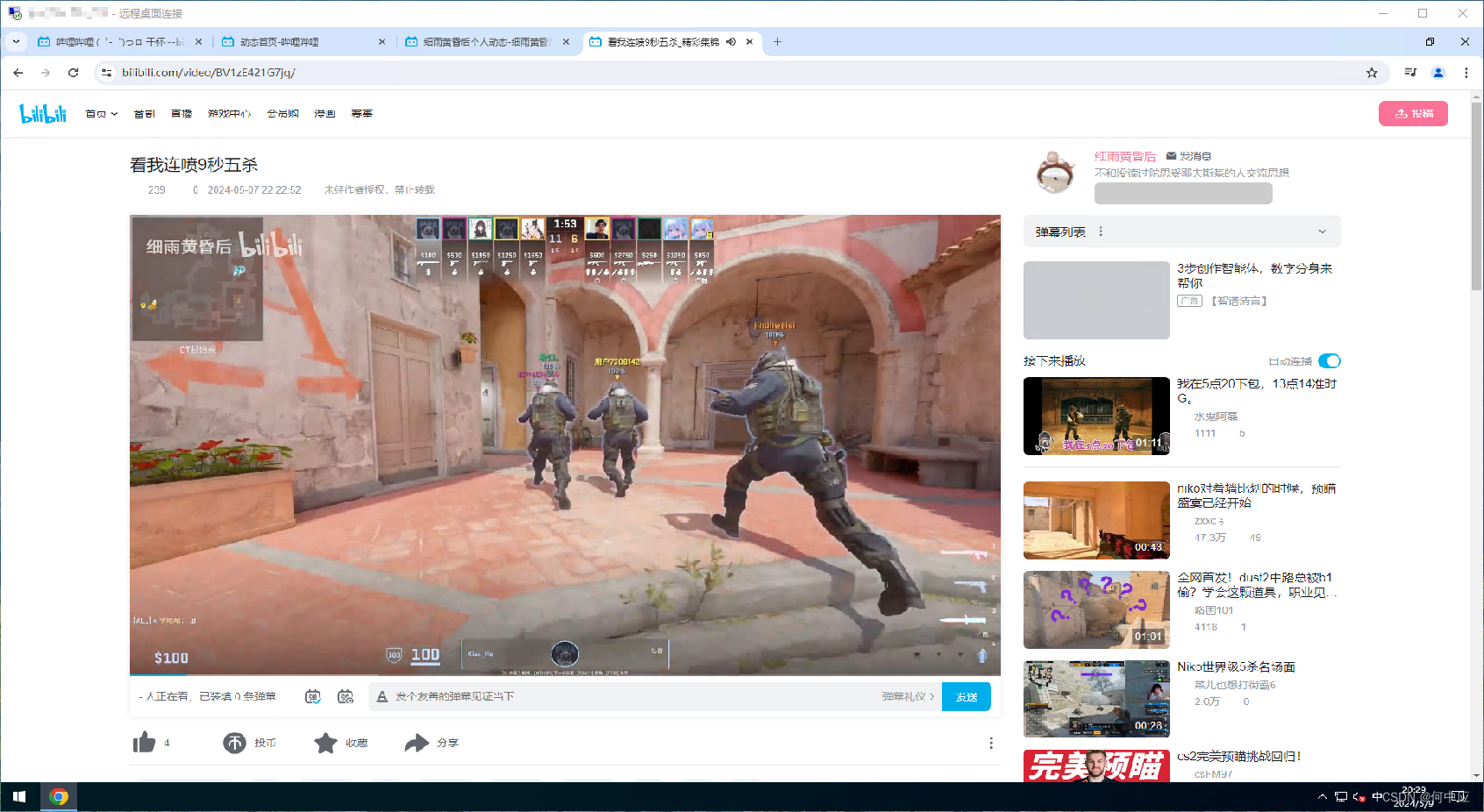Switch to 细雨黄昏后个人动态 tab
The width and height of the screenshot is (1484, 812).
(x=487, y=41)
